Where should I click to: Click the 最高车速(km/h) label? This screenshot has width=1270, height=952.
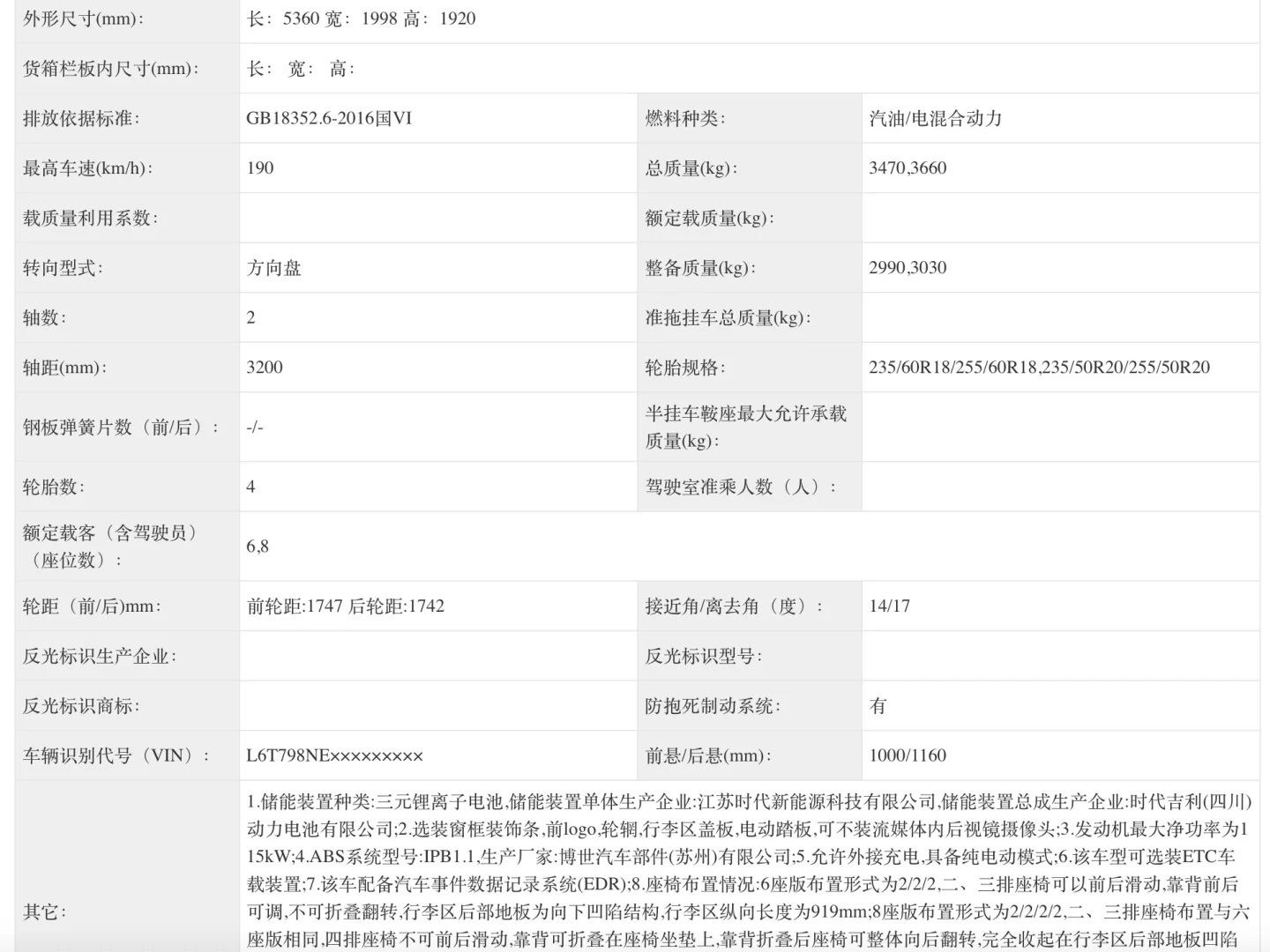pos(87,168)
